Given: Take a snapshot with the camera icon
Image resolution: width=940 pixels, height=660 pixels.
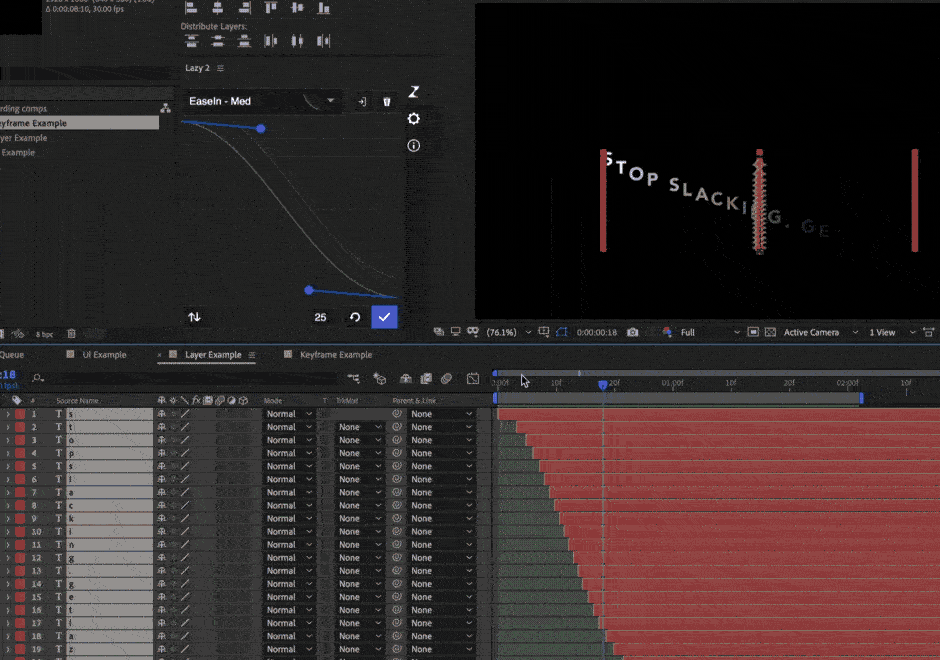Looking at the screenshot, I should coord(632,331).
